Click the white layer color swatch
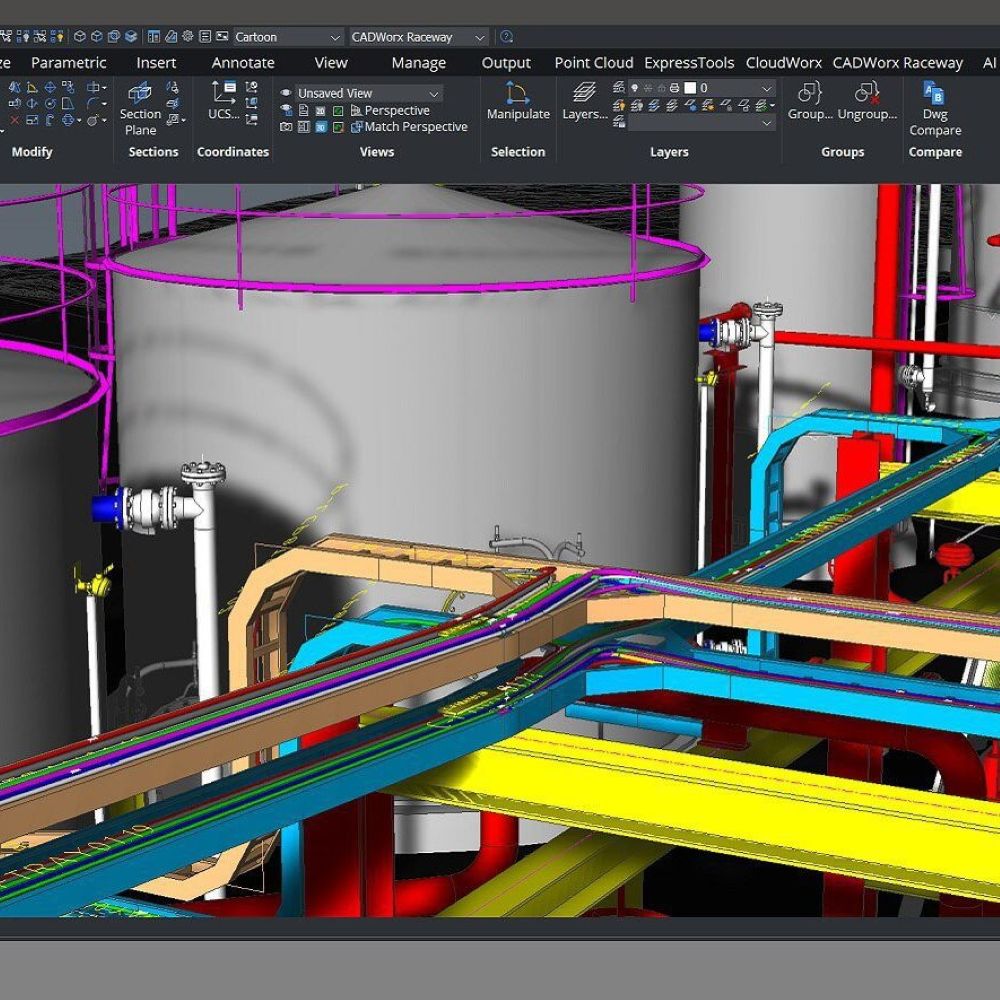 point(689,88)
